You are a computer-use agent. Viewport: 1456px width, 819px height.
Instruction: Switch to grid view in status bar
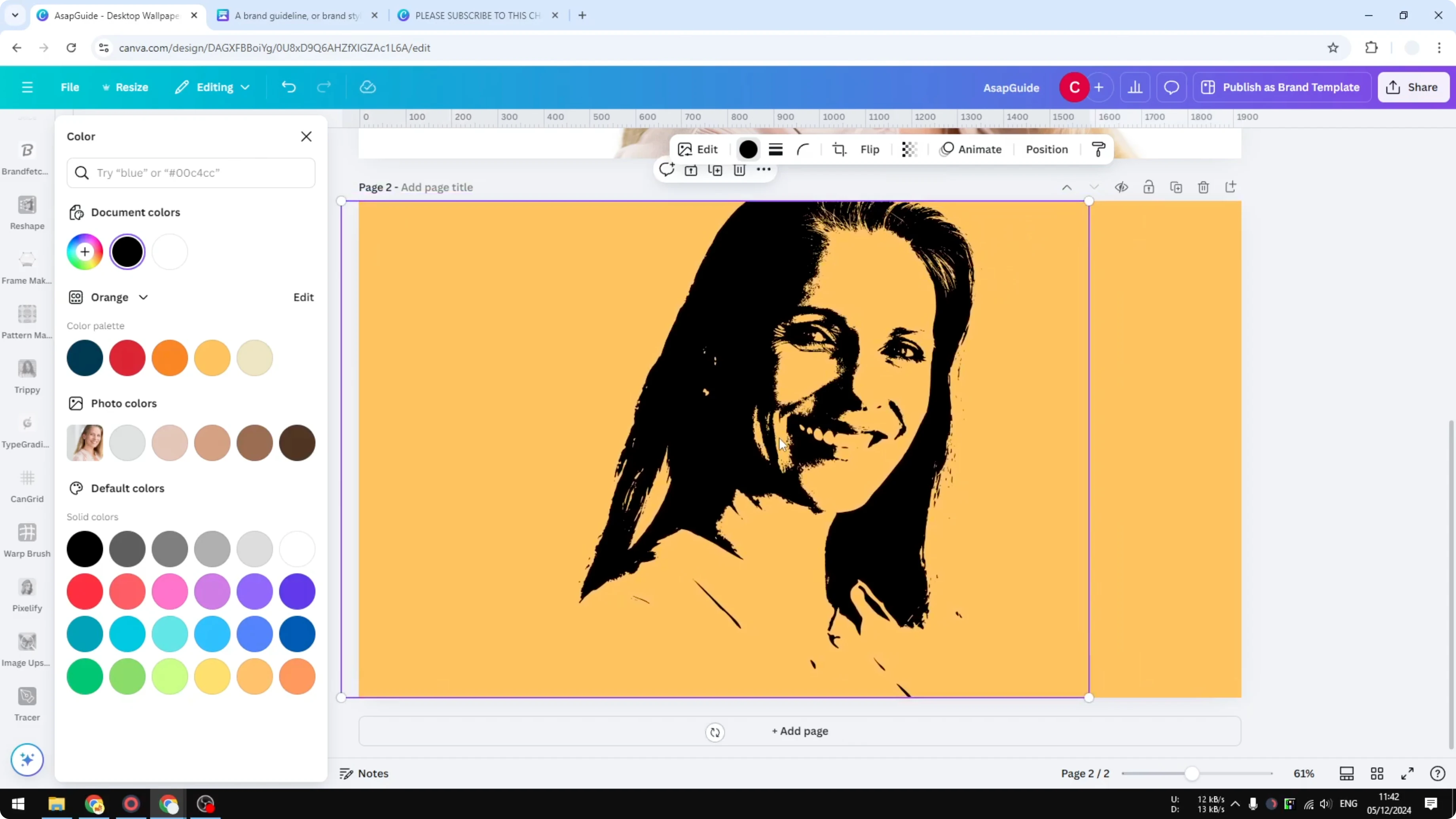pos(1377,773)
